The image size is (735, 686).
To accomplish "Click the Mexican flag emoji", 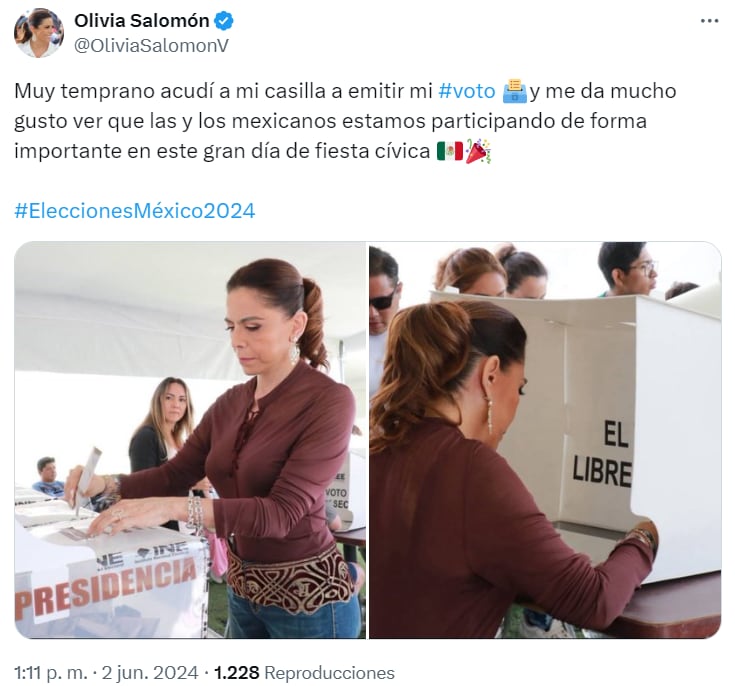I will (450, 151).
